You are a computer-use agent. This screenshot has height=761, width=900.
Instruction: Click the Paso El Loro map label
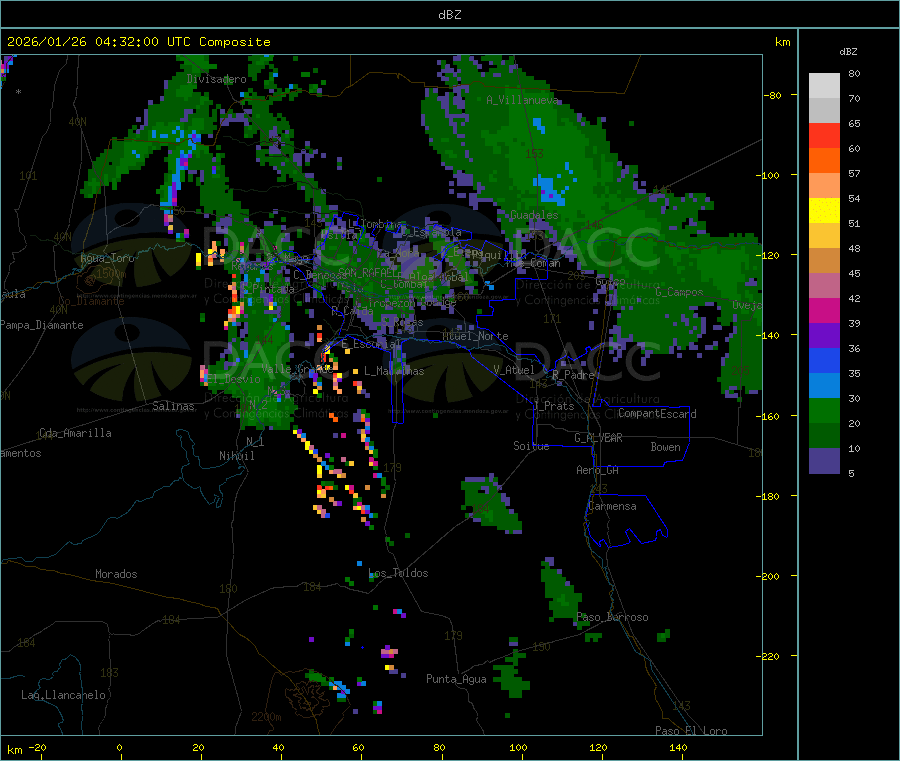pyautogui.click(x=691, y=731)
